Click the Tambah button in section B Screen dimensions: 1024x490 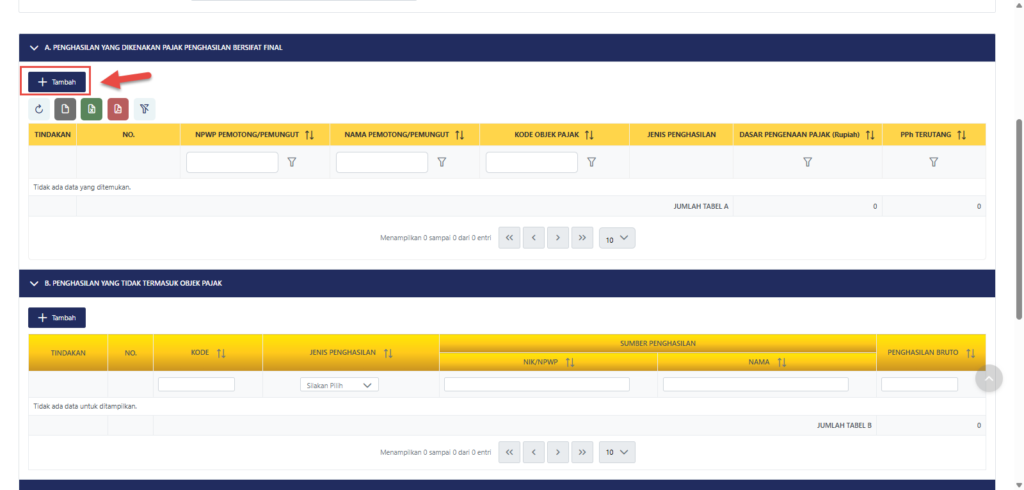click(57, 317)
